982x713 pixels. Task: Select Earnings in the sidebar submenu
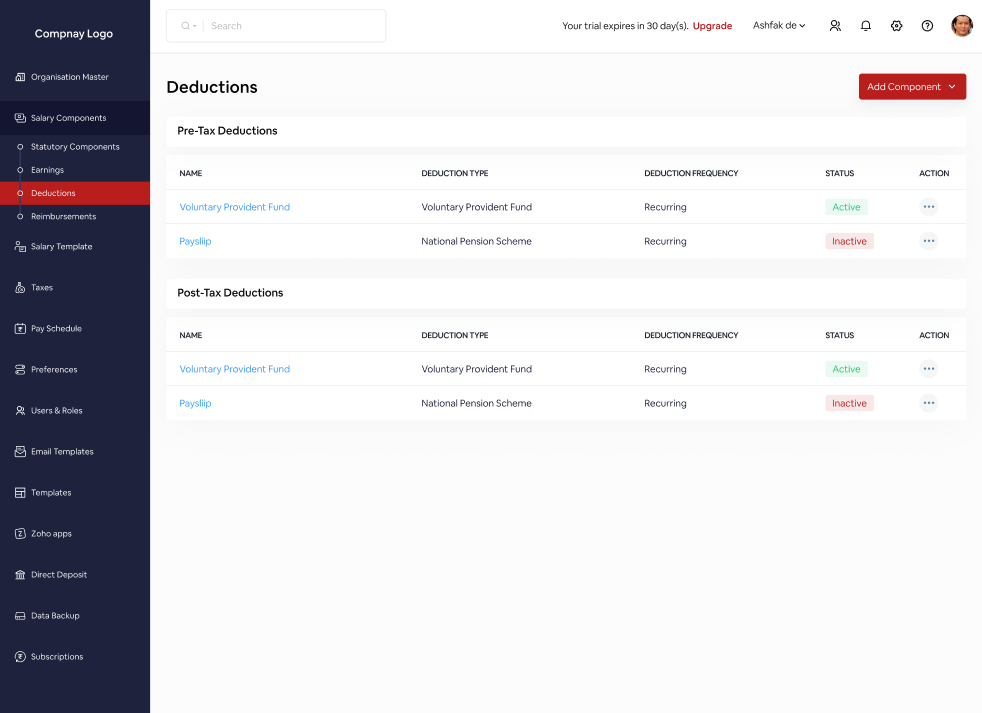pos(47,170)
